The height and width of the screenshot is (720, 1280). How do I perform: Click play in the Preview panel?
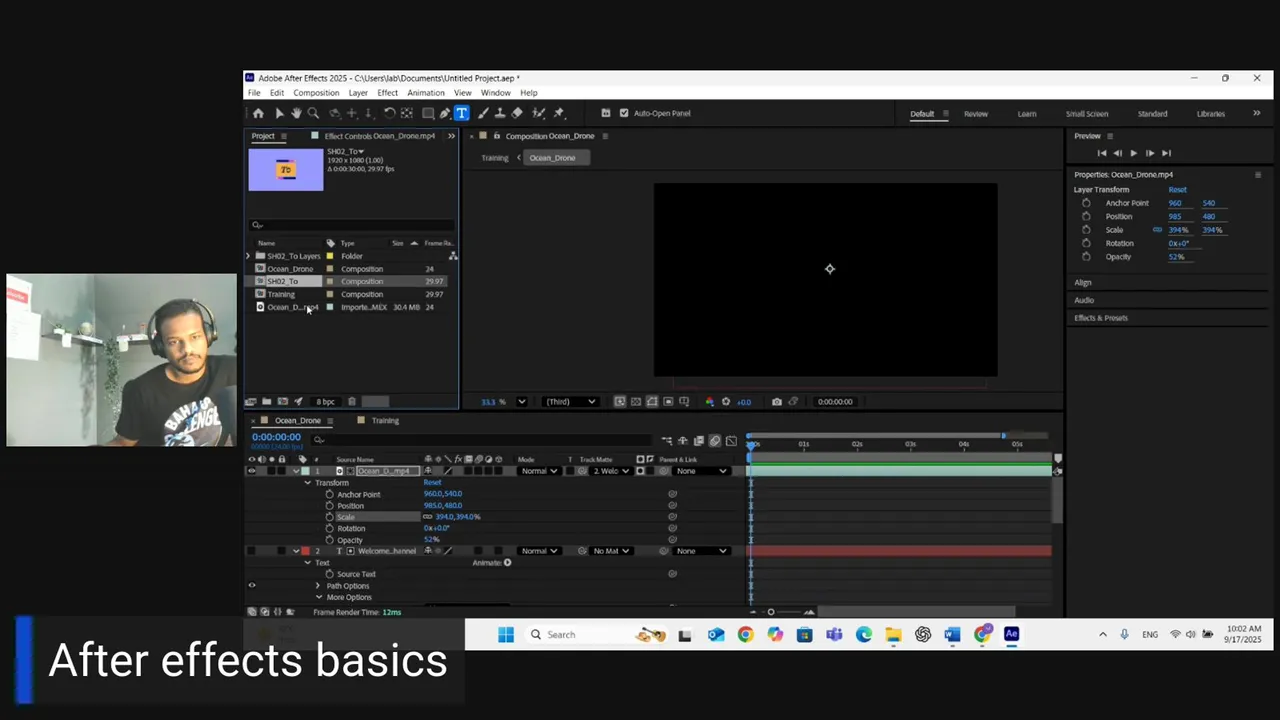tap(1133, 153)
